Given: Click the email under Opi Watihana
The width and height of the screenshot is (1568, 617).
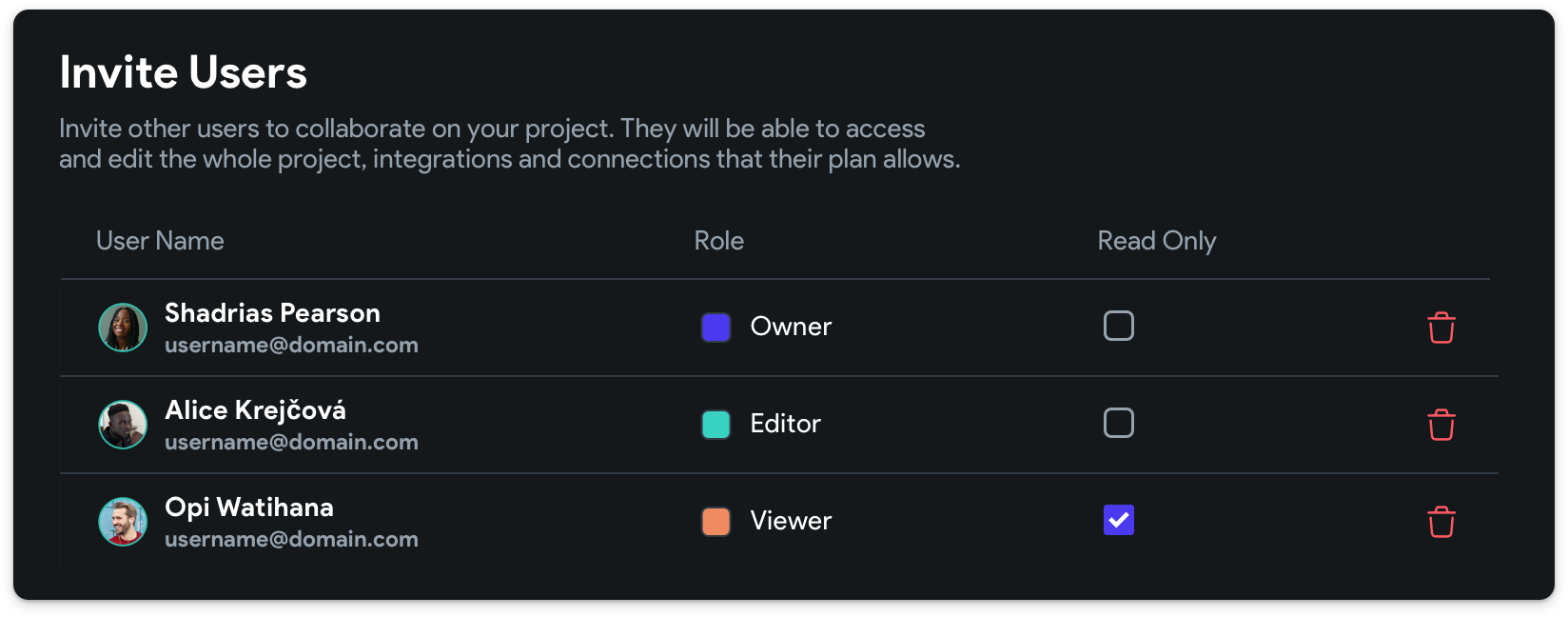Looking at the screenshot, I should [x=291, y=539].
